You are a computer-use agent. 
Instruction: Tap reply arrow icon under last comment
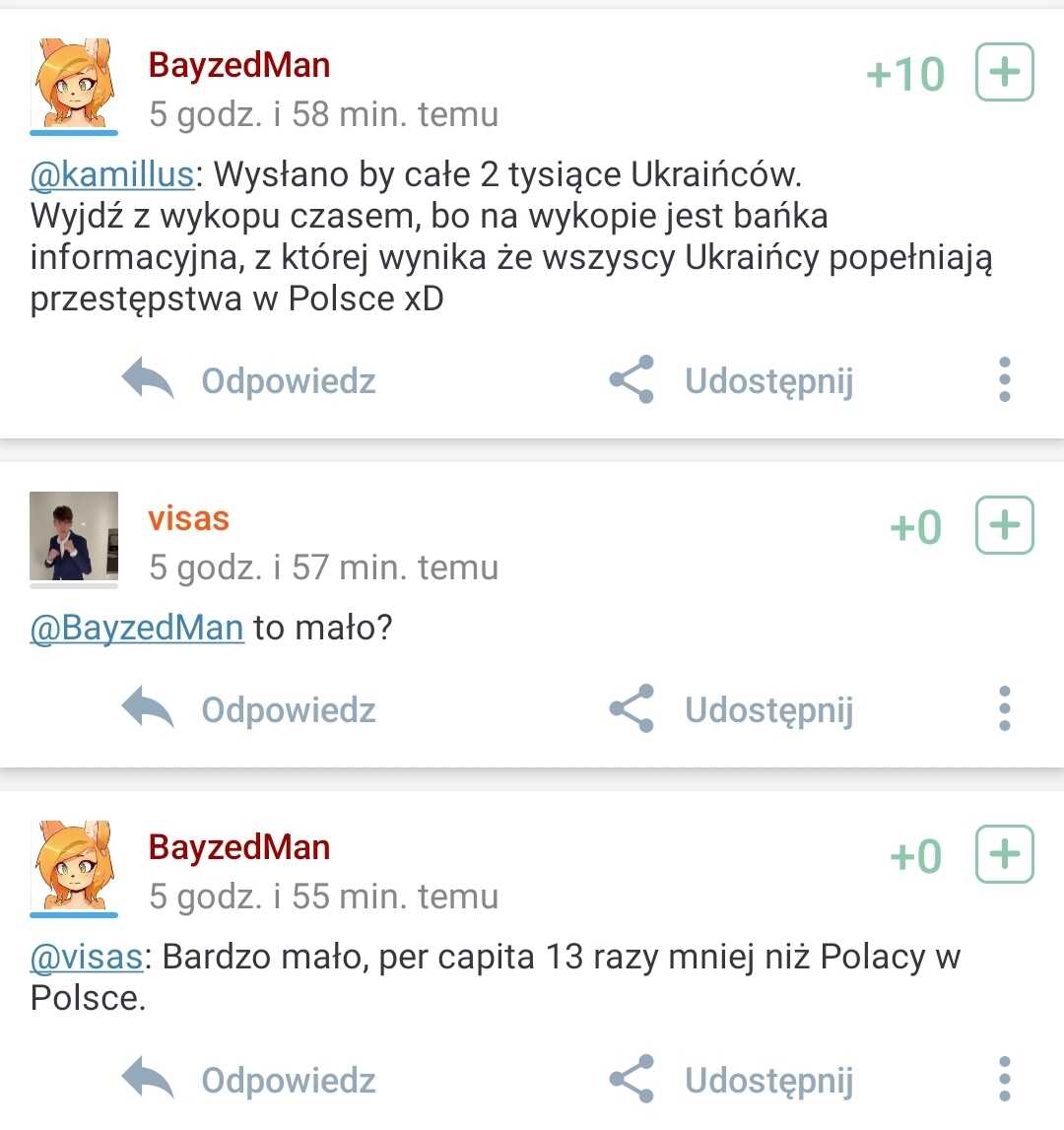(148, 1078)
